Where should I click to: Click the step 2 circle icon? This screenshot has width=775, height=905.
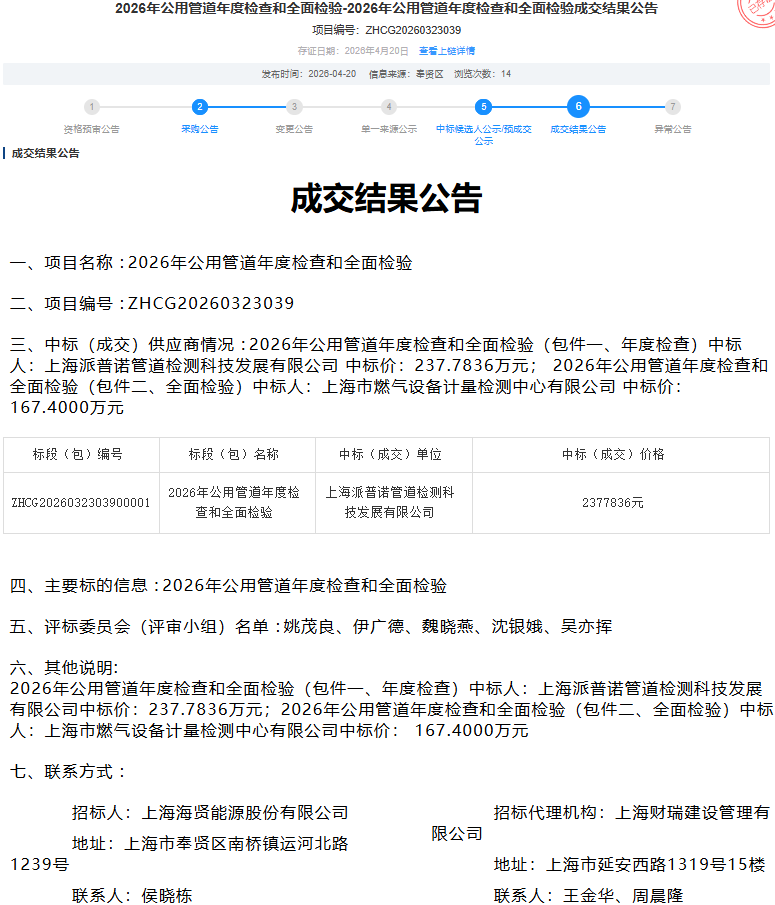(200, 107)
